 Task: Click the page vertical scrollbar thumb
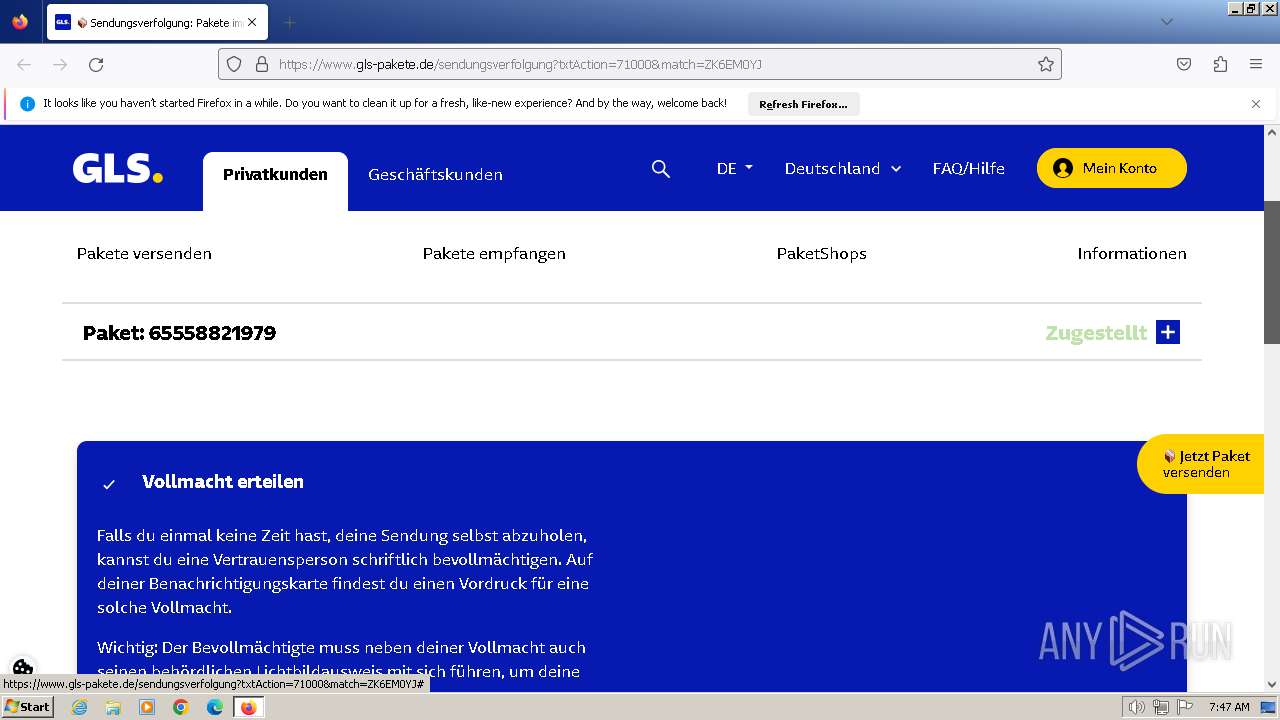(x=1272, y=272)
